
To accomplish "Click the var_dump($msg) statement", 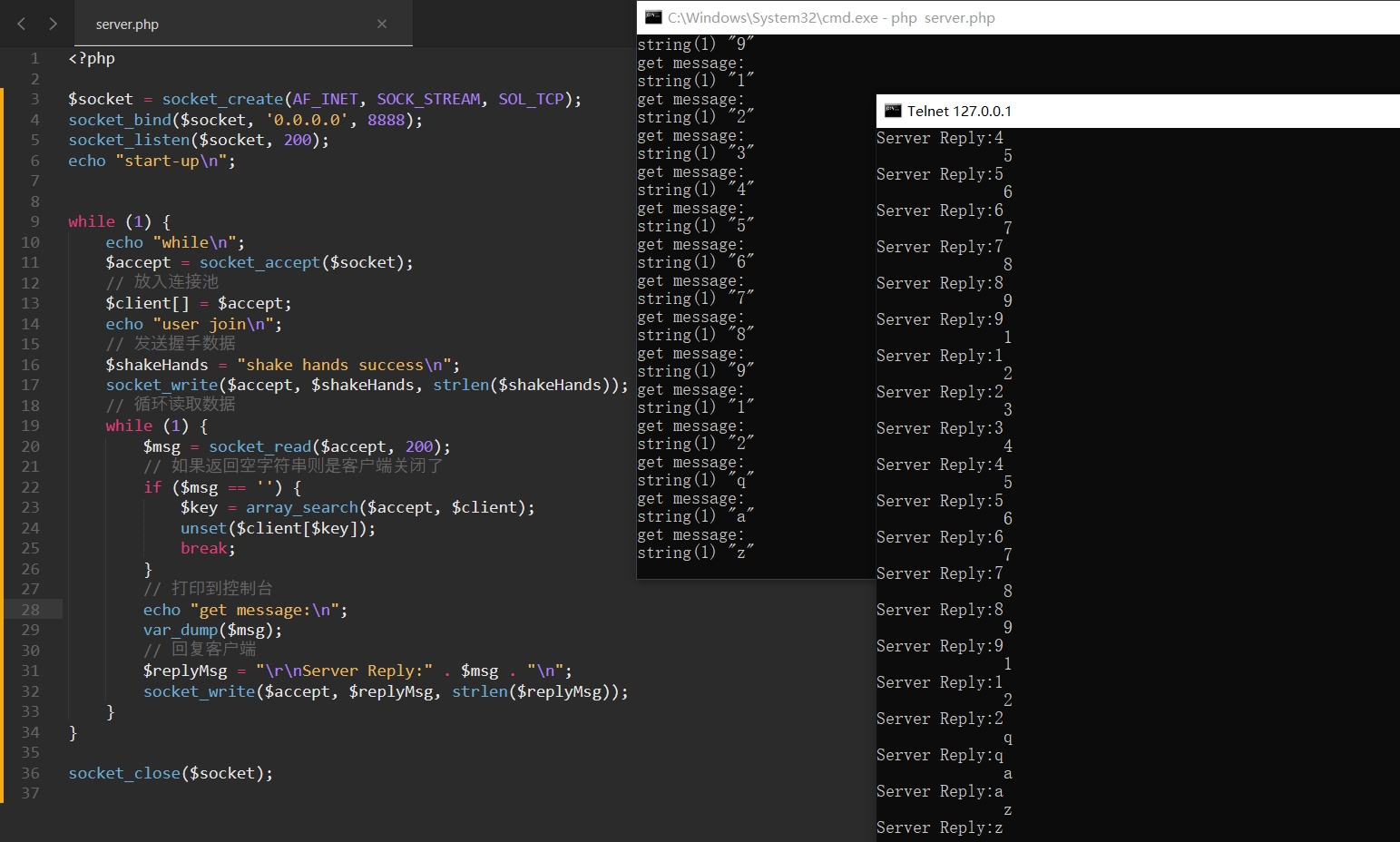I will click(211, 630).
